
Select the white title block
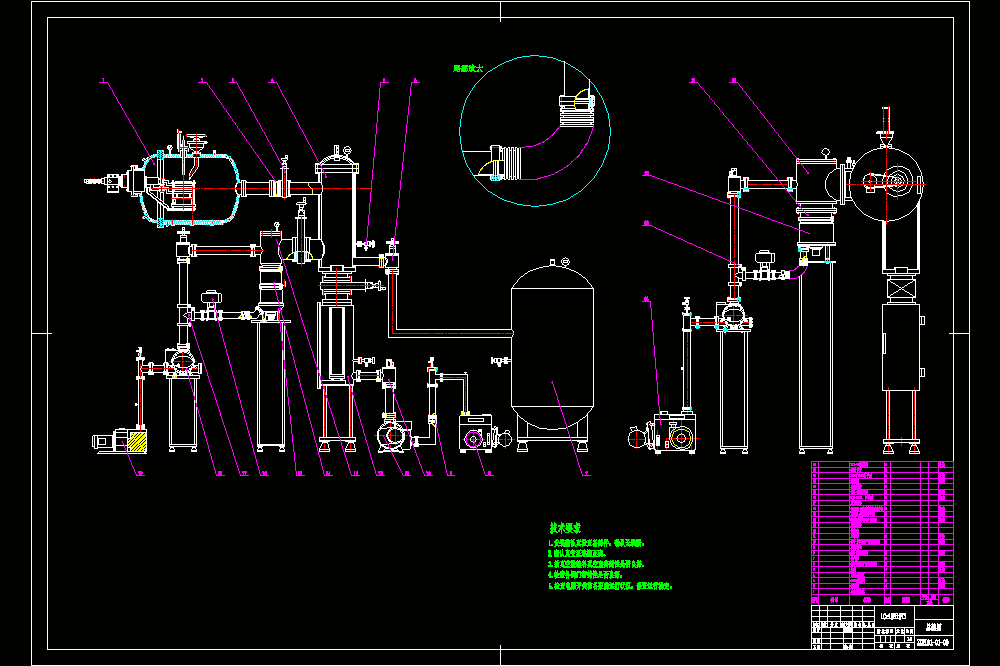click(882, 627)
